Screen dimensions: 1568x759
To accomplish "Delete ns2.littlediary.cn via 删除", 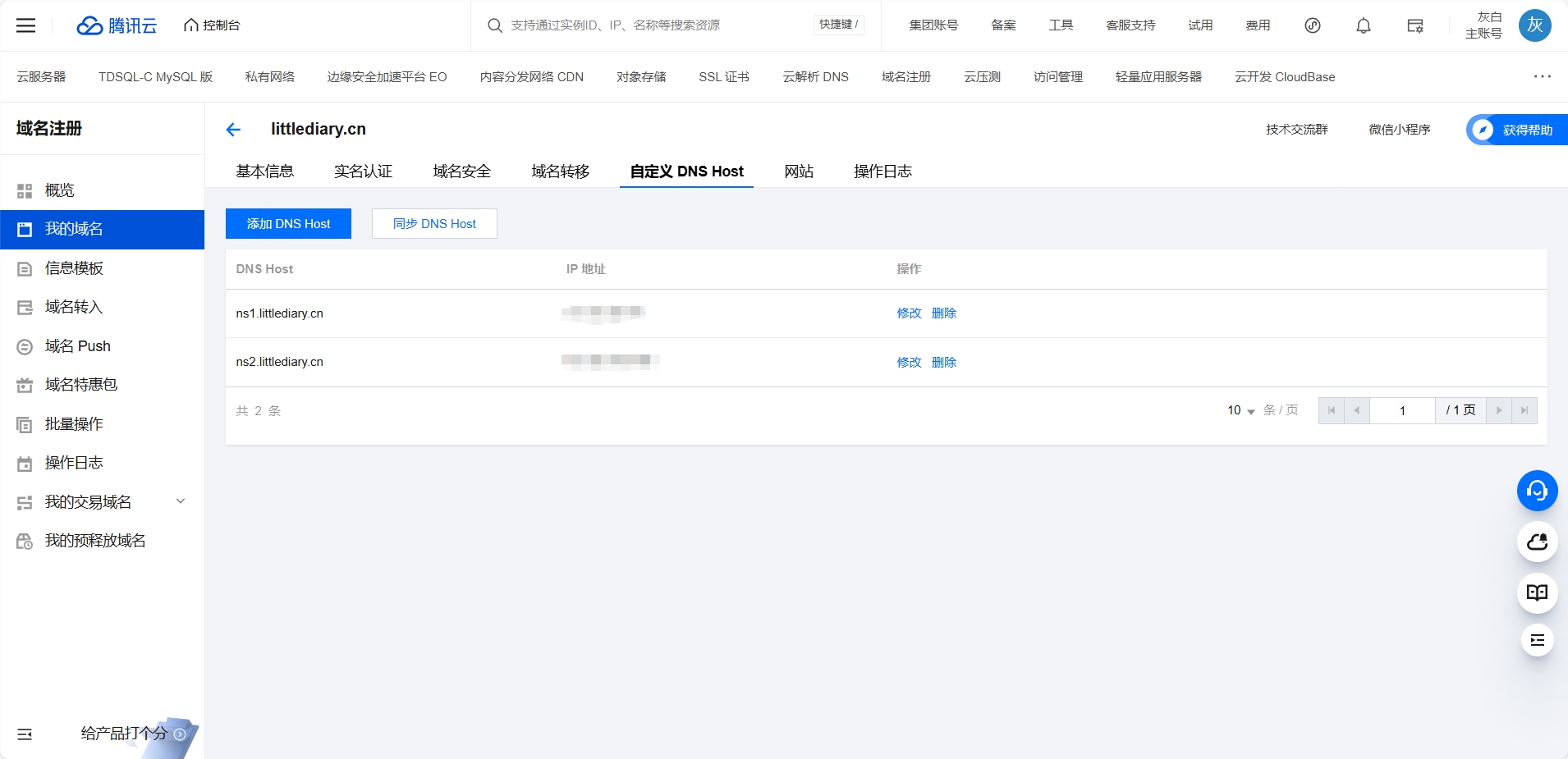I will (x=944, y=363).
